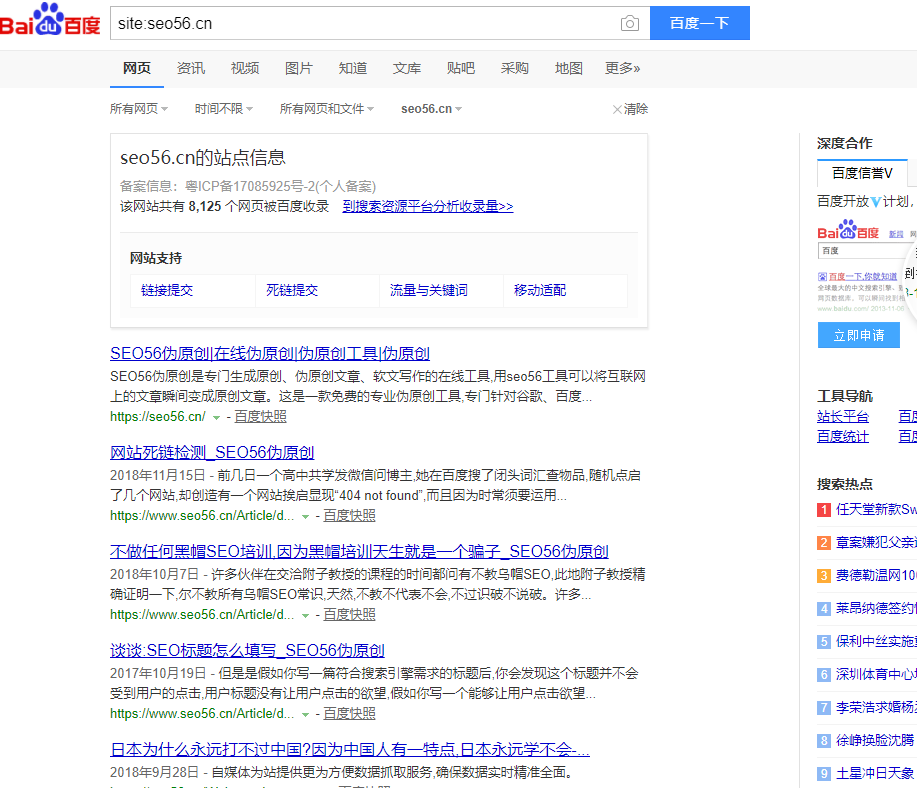Click the Baidu thumbnail in 深度合作 panel
The width and height of the screenshot is (917, 788).
867,266
